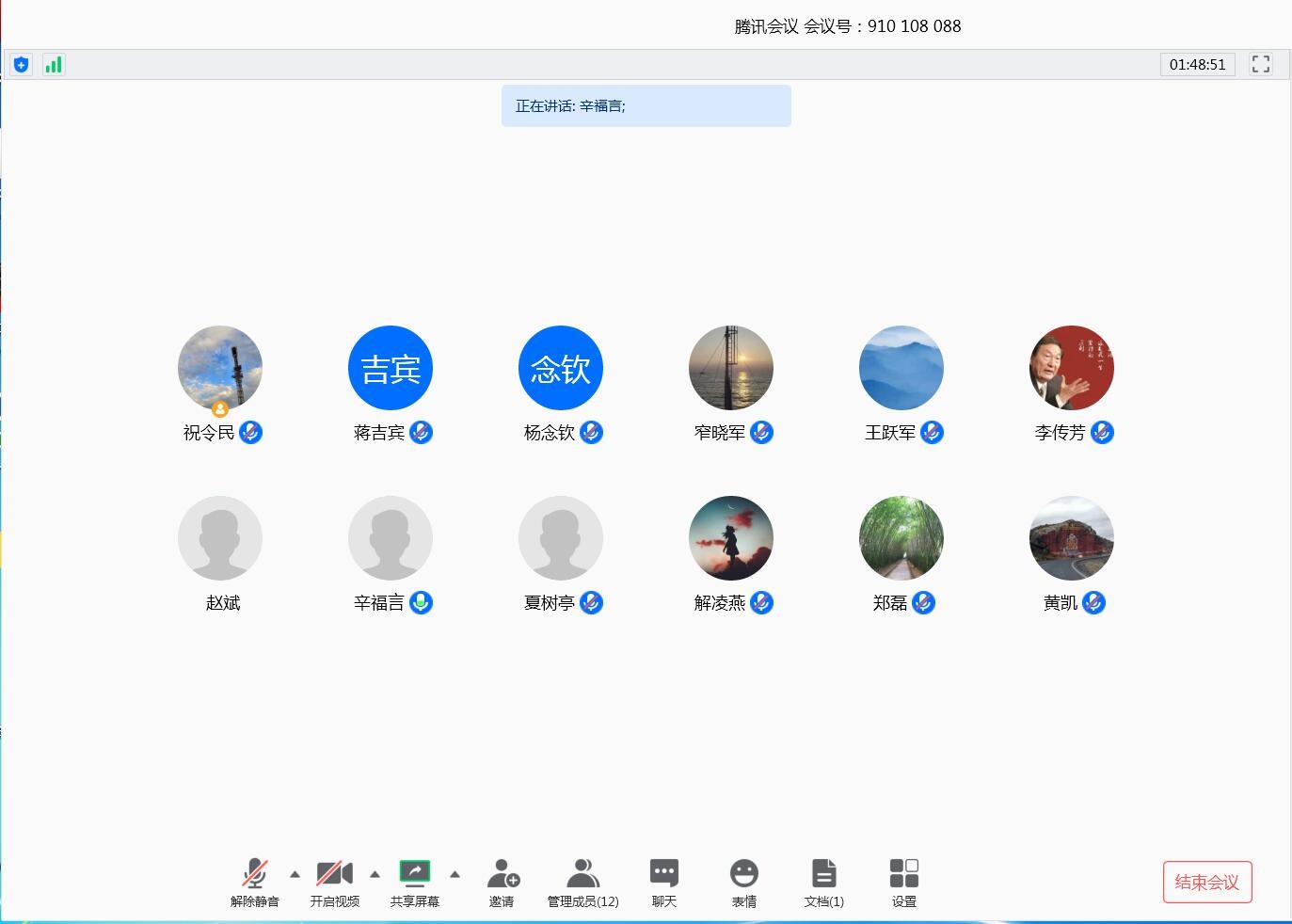Open the chat window
Viewport: 1292px width, 924px height.
[663, 882]
